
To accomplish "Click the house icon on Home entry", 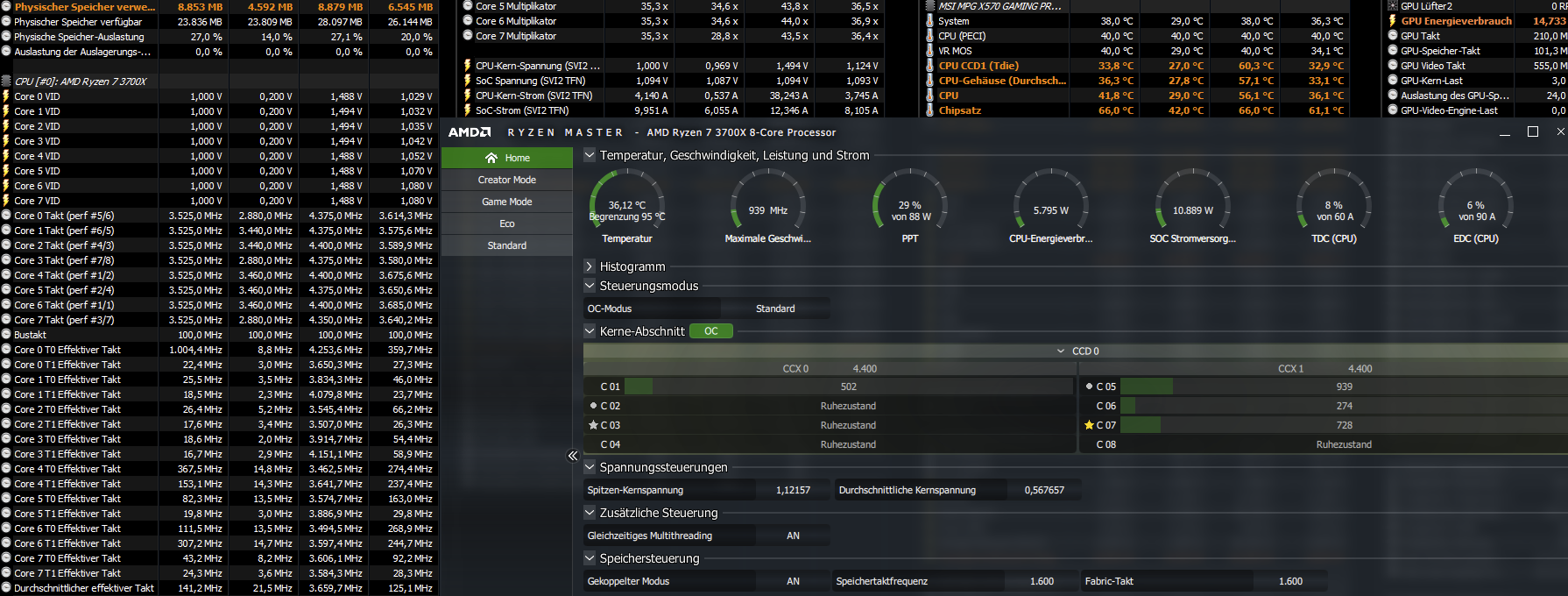I will click(x=491, y=158).
